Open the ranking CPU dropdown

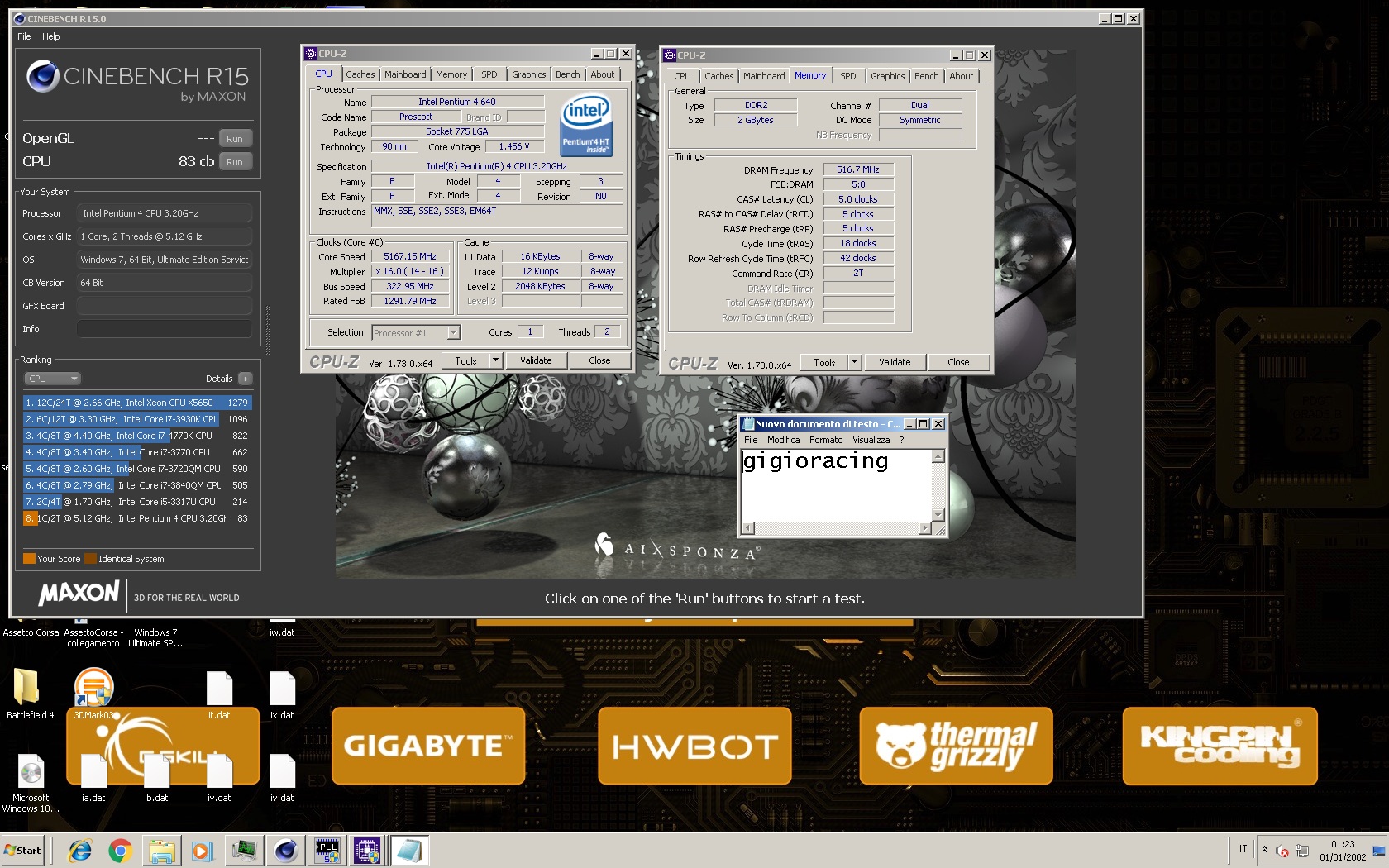[51, 379]
